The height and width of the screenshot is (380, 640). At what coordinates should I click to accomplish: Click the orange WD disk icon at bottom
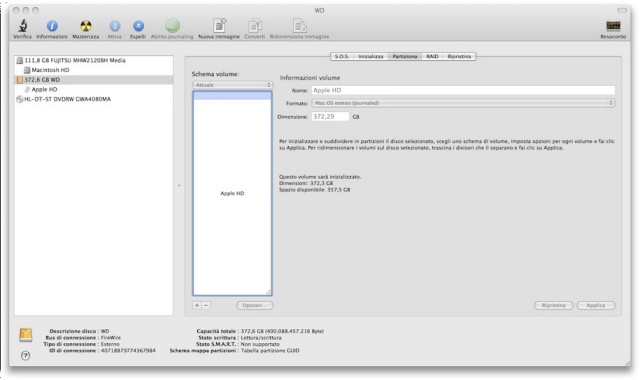tap(26, 335)
